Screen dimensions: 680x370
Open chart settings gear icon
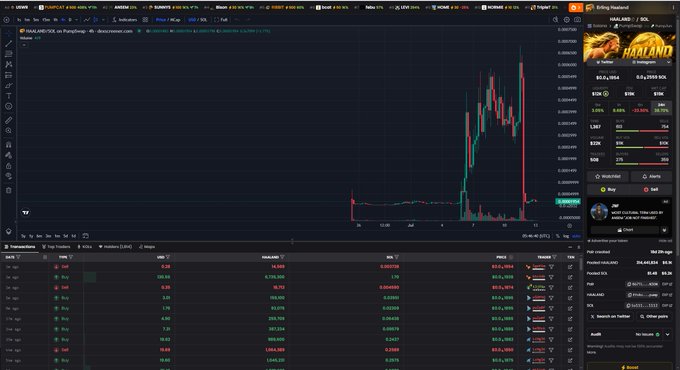tap(566, 20)
